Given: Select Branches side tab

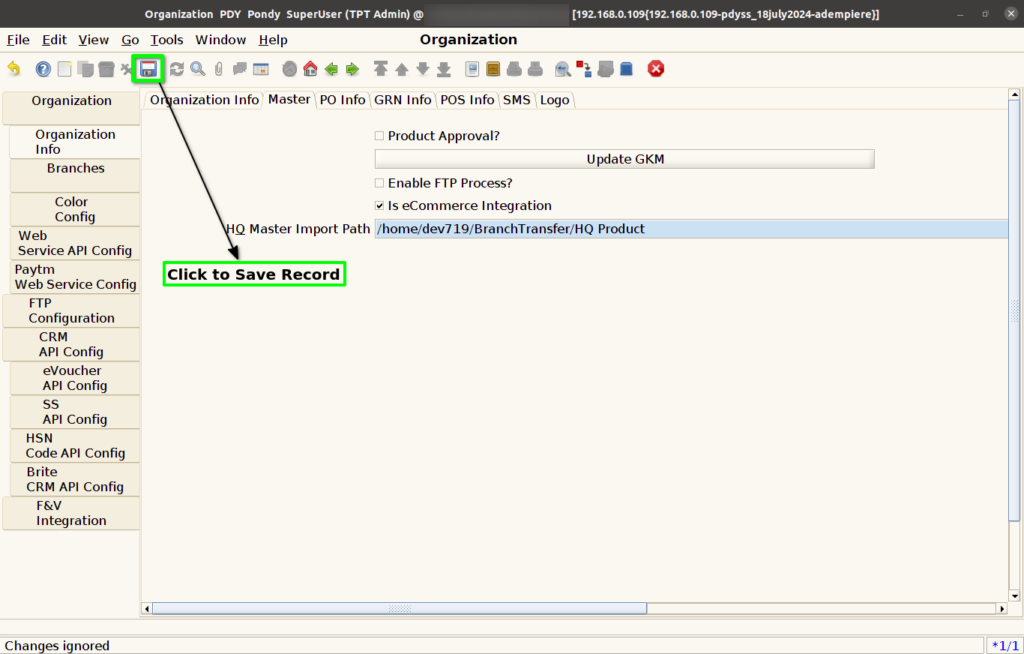Looking at the screenshot, I should pyautogui.click(x=75, y=175).
